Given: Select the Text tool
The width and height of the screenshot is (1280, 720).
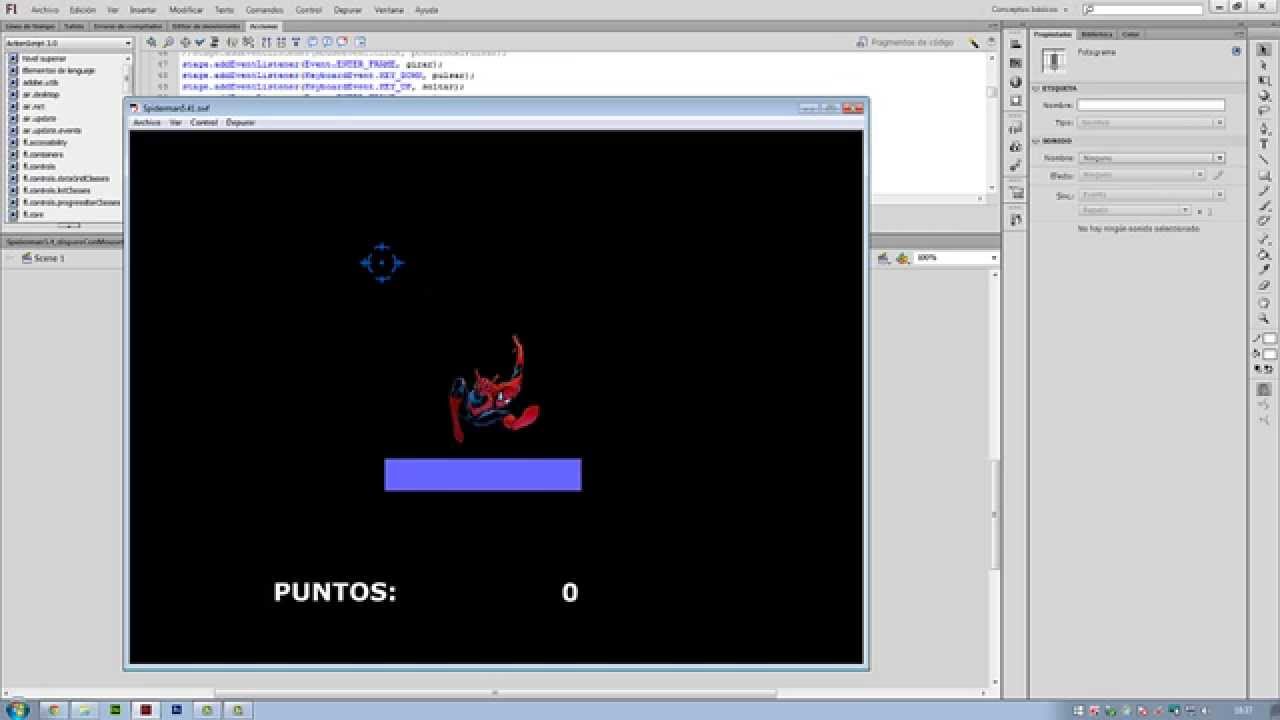Looking at the screenshot, I should coord(1264,145).
